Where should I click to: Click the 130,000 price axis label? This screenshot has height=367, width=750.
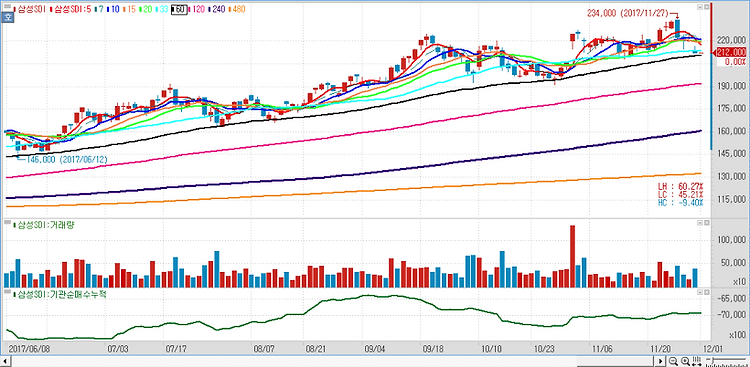pyautogui.click(x=730, y=177)
